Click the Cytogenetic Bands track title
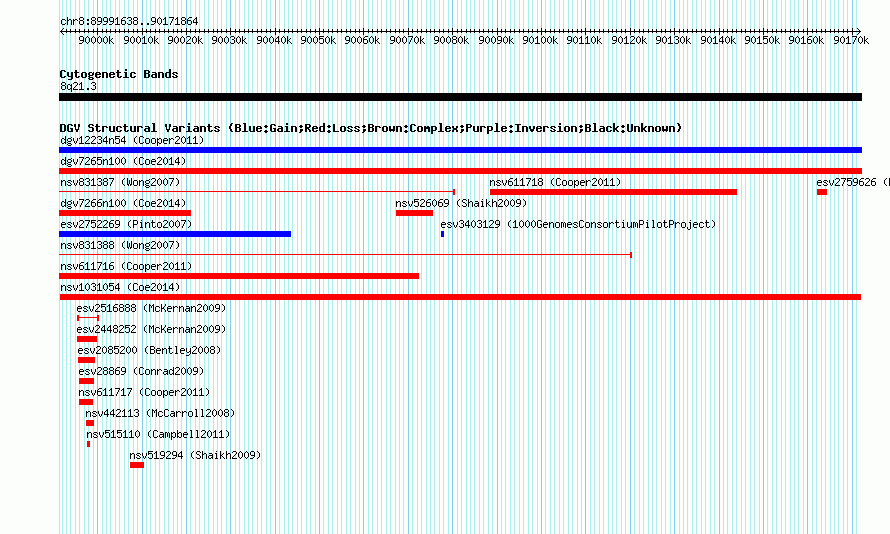The image size is (890, 534). tap(119, 74)
